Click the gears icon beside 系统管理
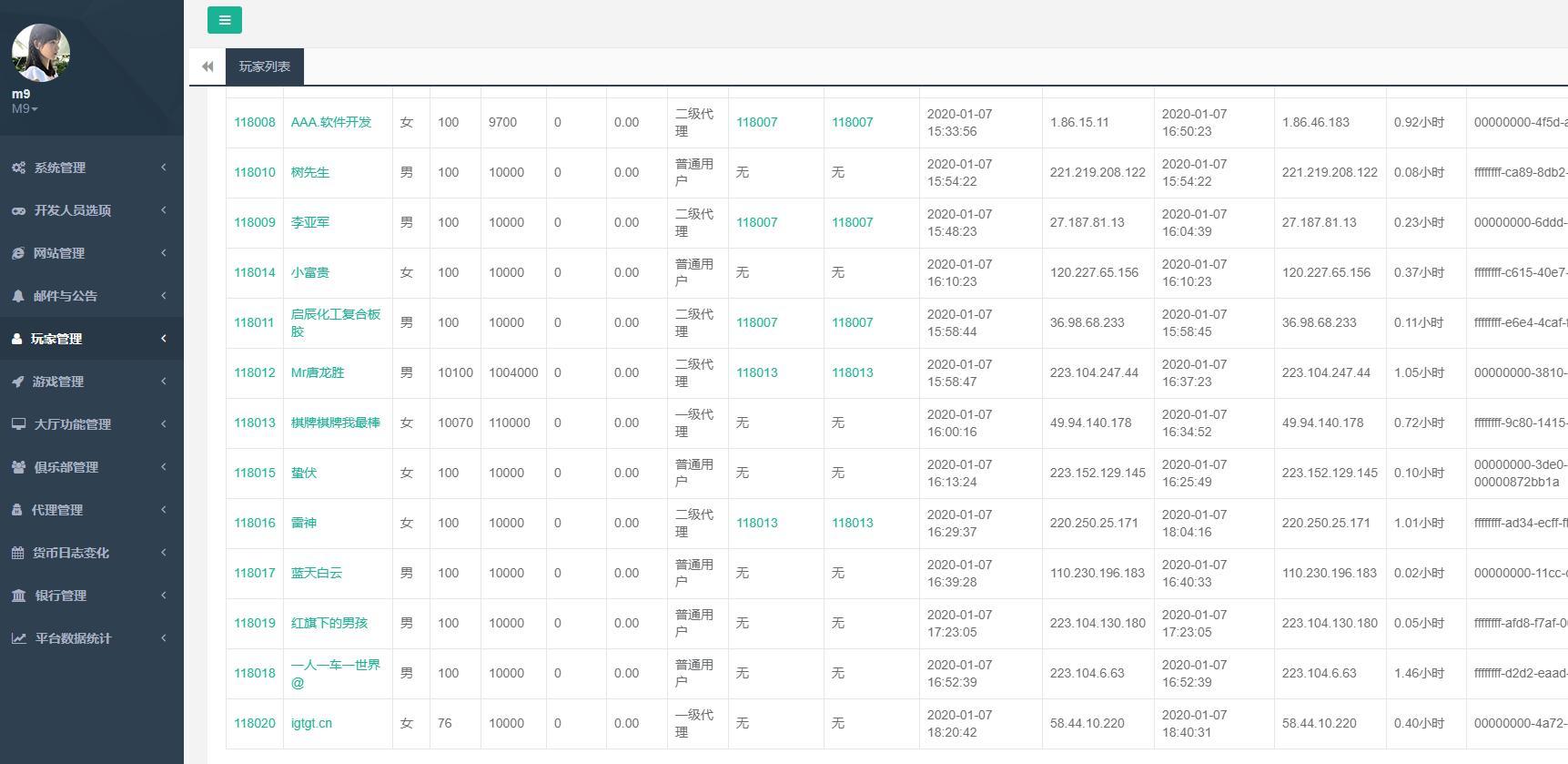 click(x=18, y=168)
